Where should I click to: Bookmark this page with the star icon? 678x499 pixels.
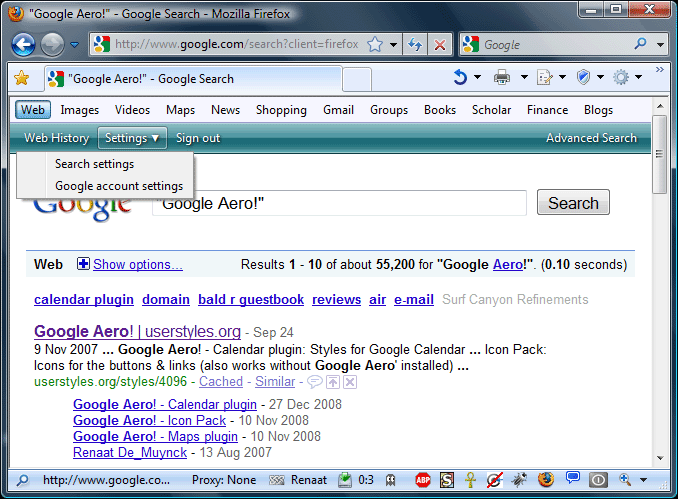pos(375,44)
